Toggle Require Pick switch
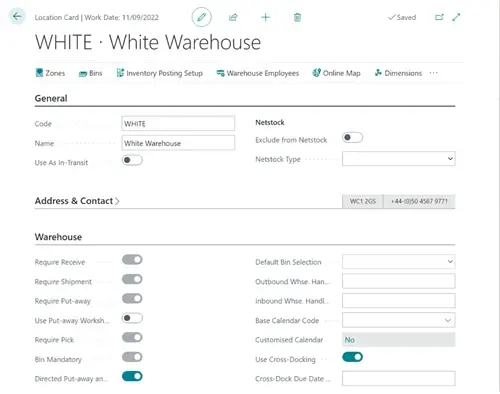 (x=132, y=337)
